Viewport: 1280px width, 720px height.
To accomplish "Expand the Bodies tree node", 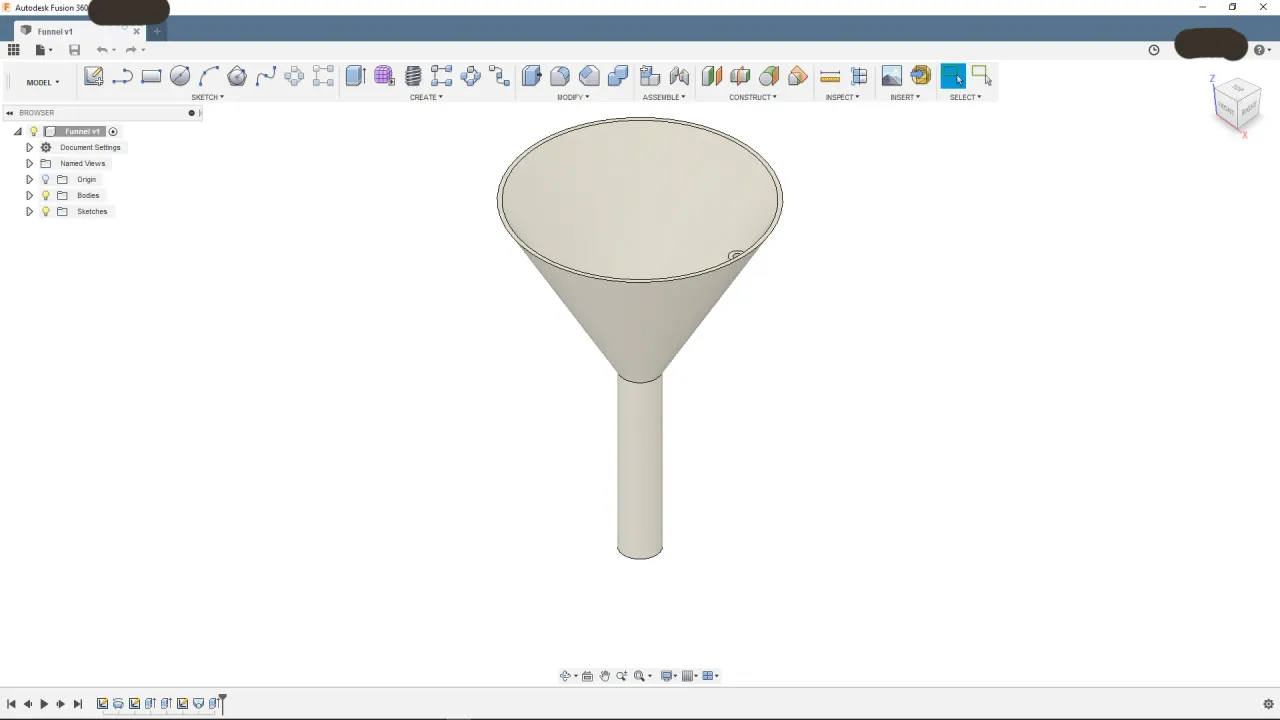I will (29, 195).
